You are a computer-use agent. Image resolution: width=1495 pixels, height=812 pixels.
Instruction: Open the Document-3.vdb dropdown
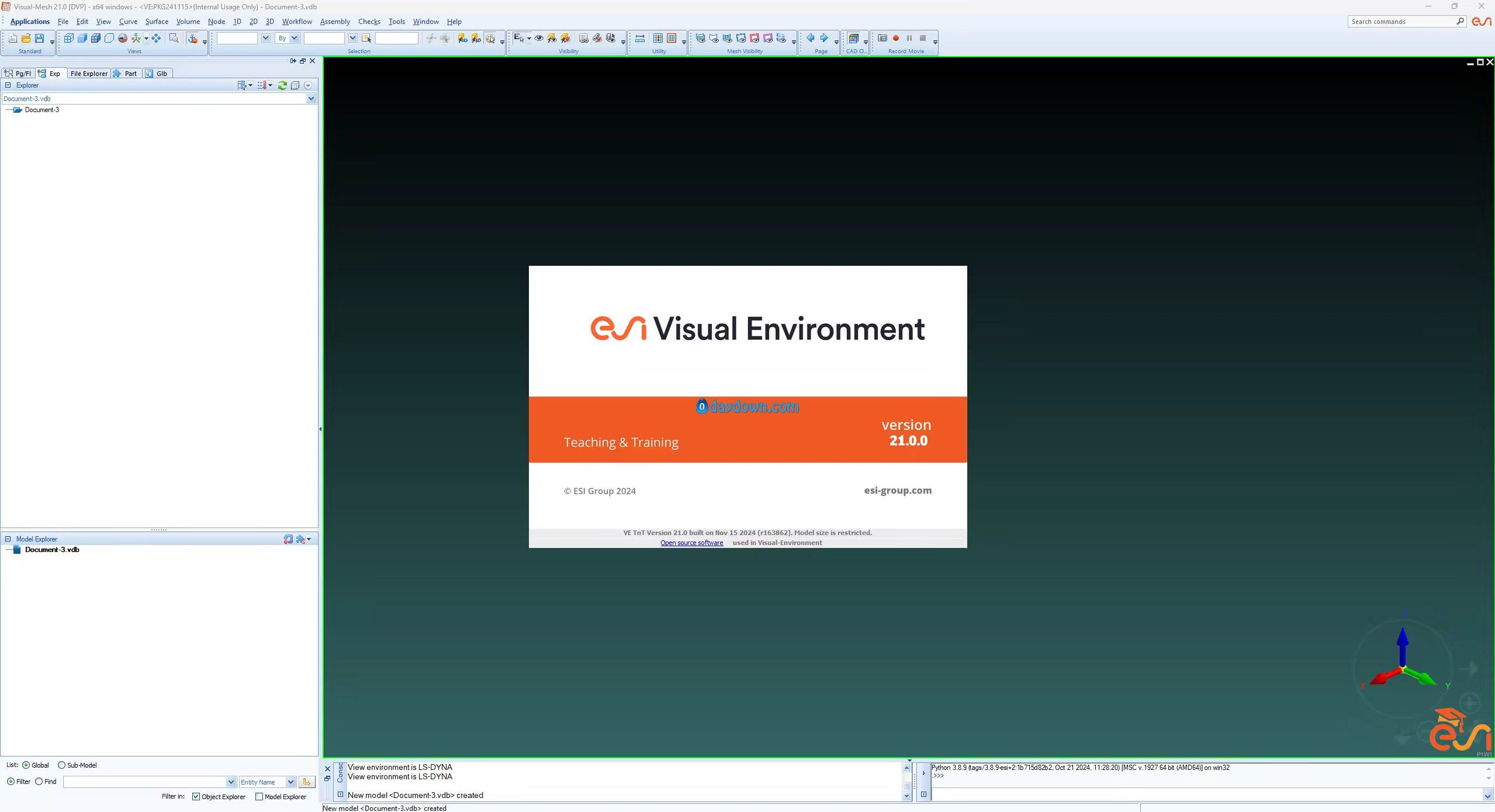click(x=311, y=99)
